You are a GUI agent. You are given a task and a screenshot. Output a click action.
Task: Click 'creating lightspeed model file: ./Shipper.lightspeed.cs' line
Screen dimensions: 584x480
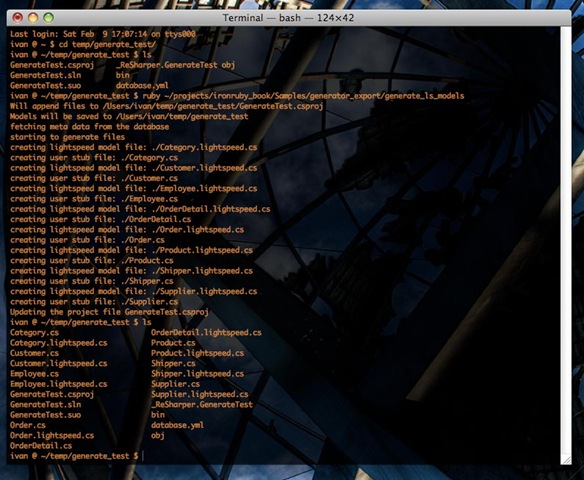click(x=131, y=271)
